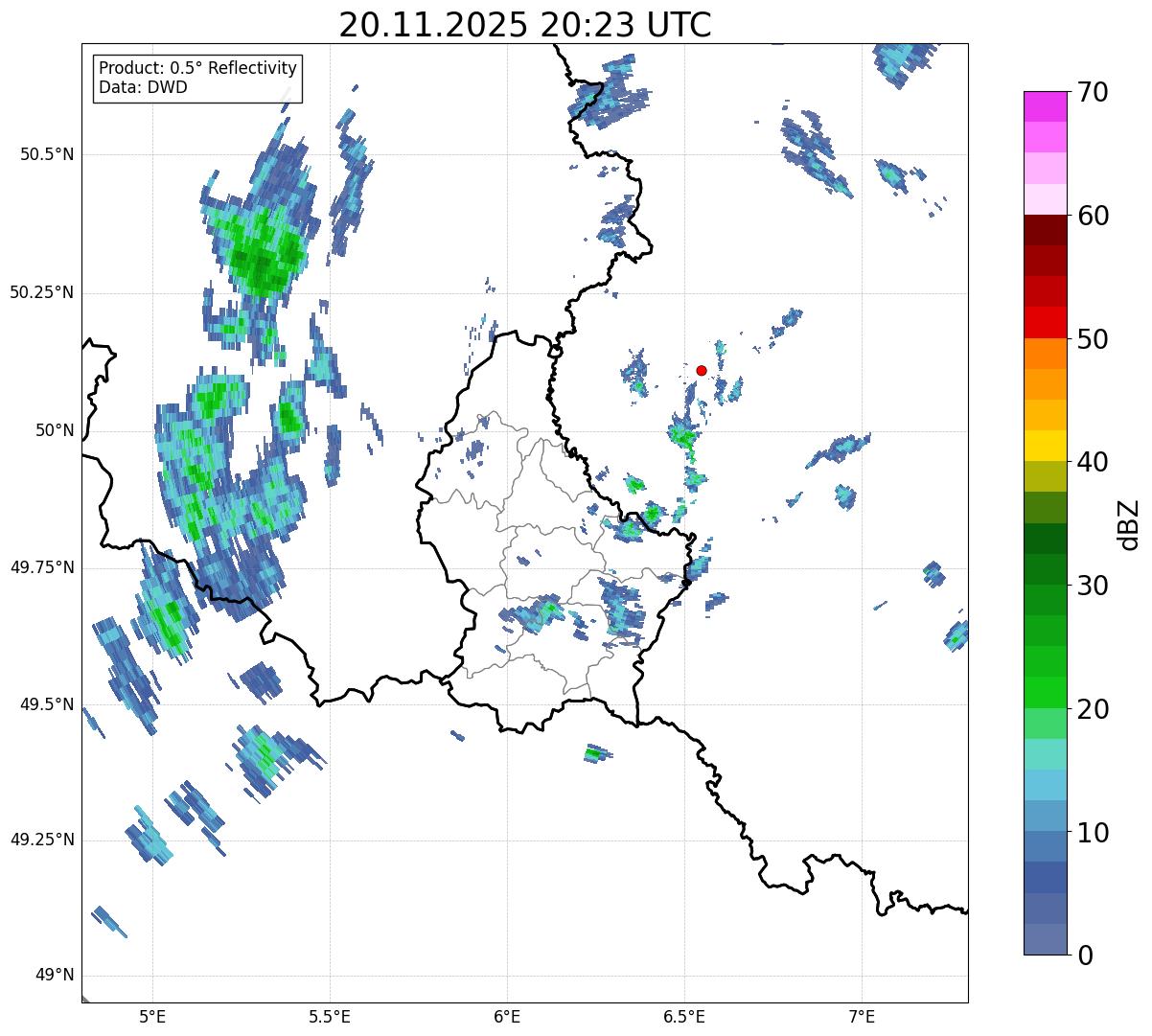Click the 6°E longitude label
This screenshot has width=1152, height=1036.
click(507, 1016)
